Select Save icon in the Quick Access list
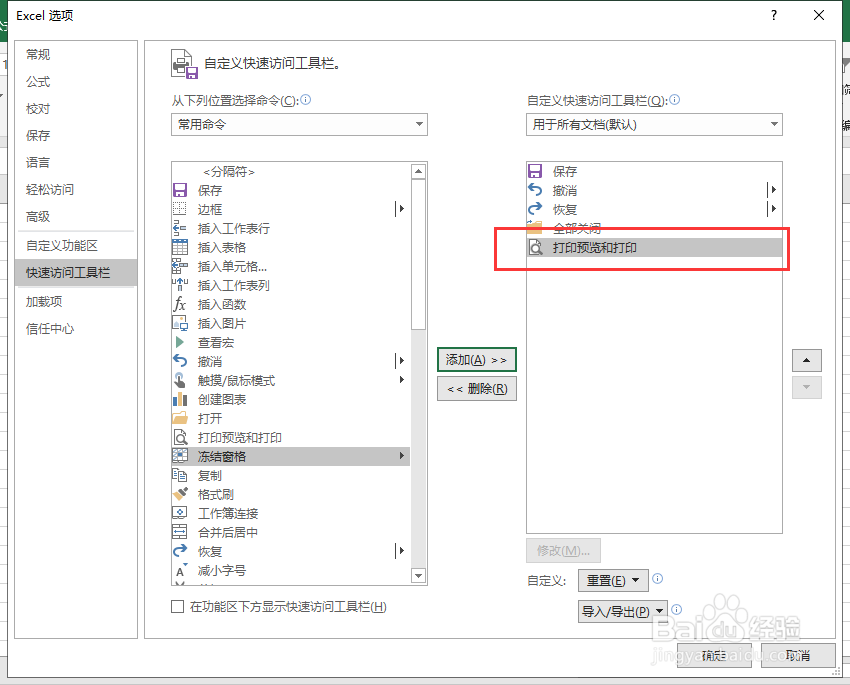 coord(535,171)
